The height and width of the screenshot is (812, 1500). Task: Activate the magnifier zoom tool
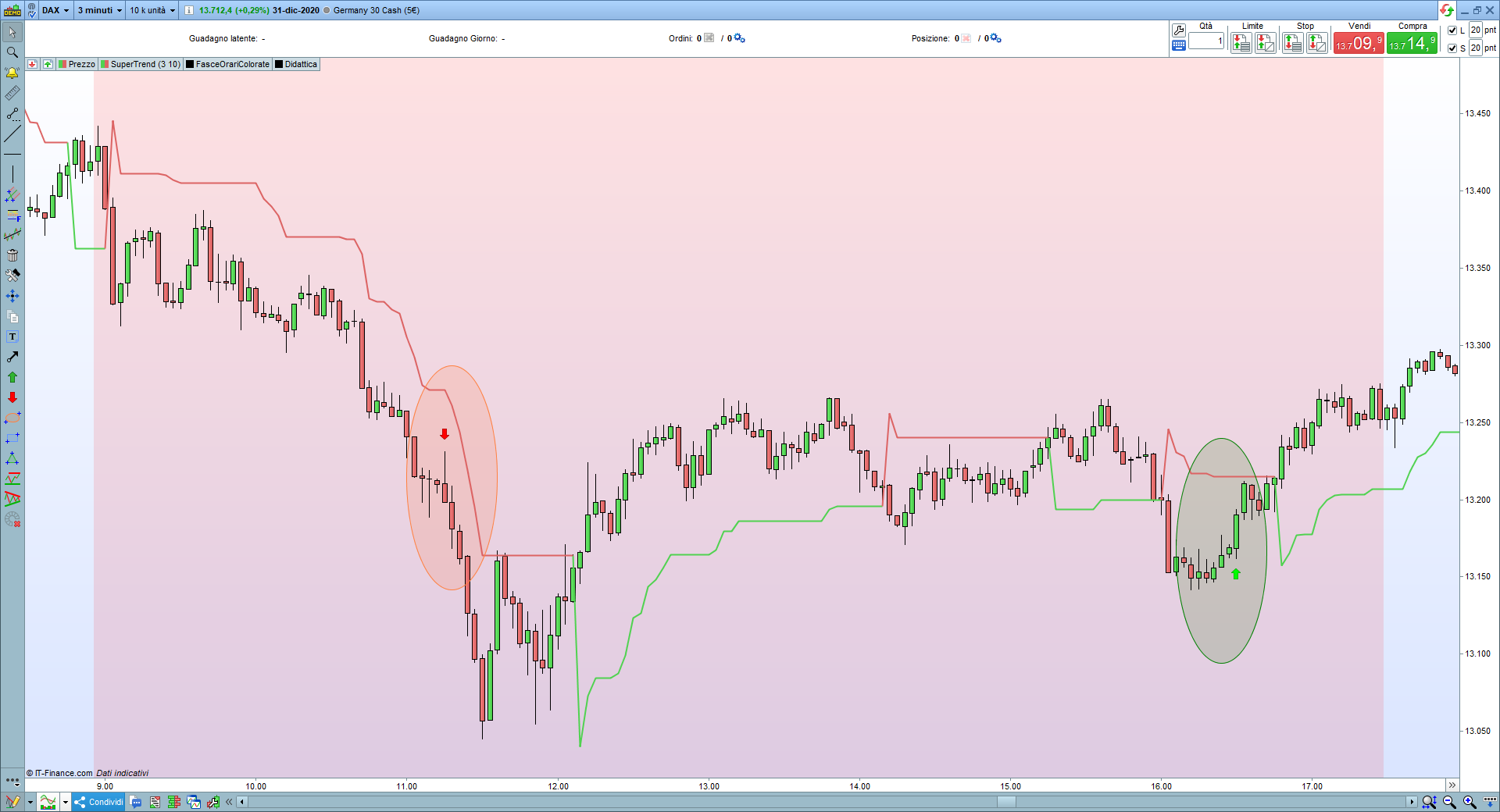click(x=12, y=52)
